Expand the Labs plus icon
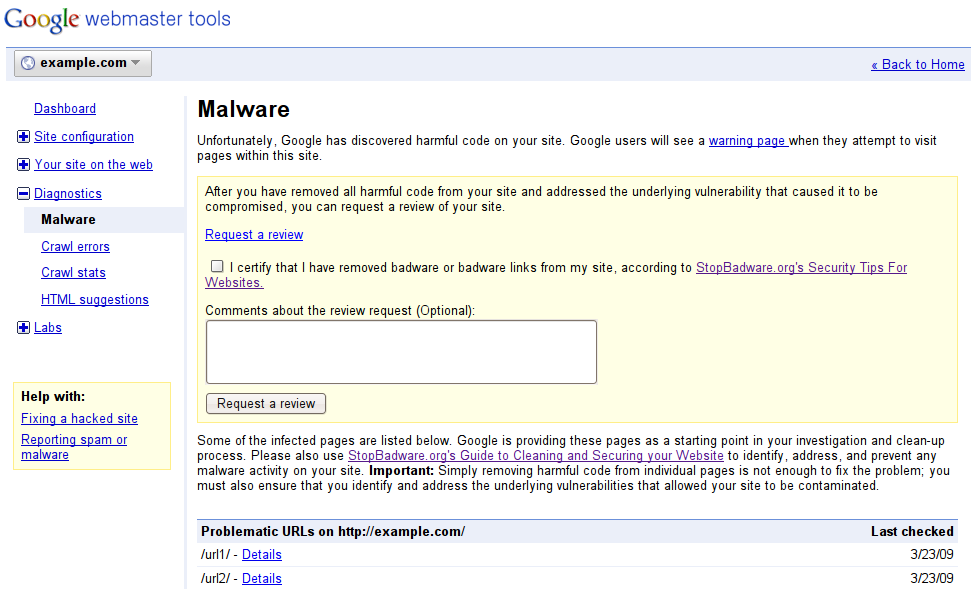The height and width of the screenshot is (589, 978). point(24,328)
